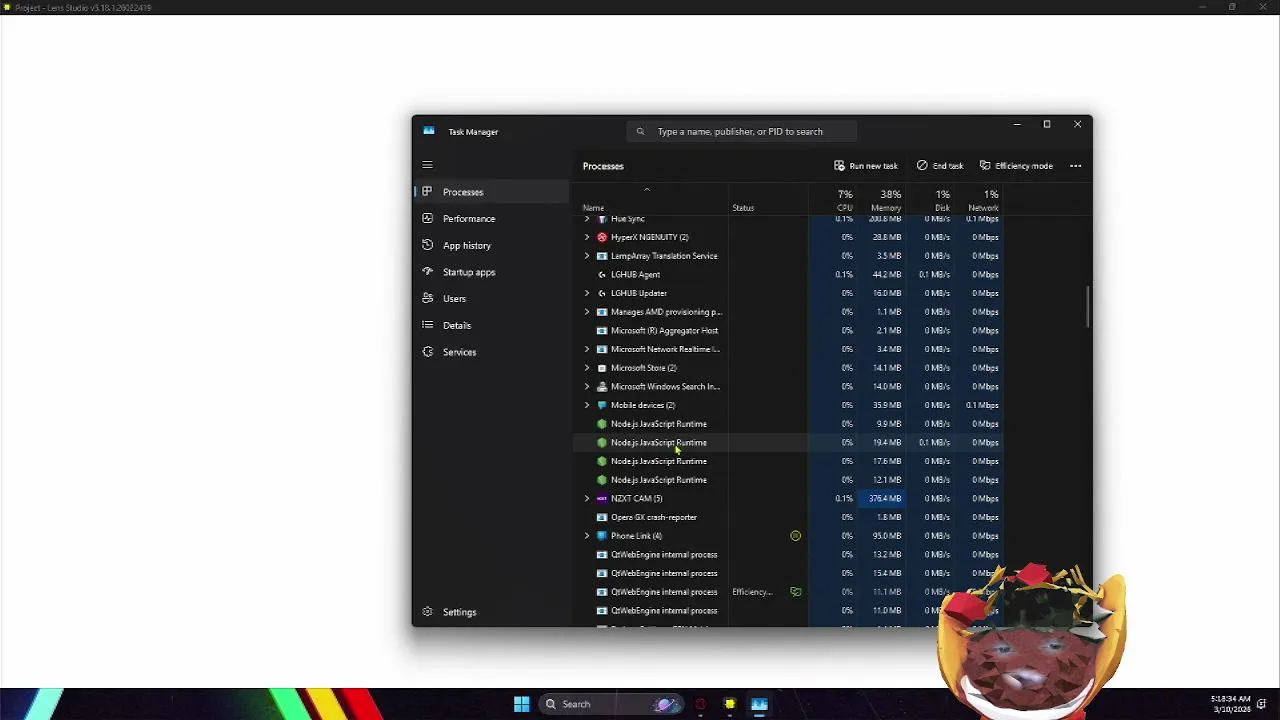The image size is (1280, 720).
Task: Click the Task Manager title bar app icon
Action: click(x=429, y=131)
